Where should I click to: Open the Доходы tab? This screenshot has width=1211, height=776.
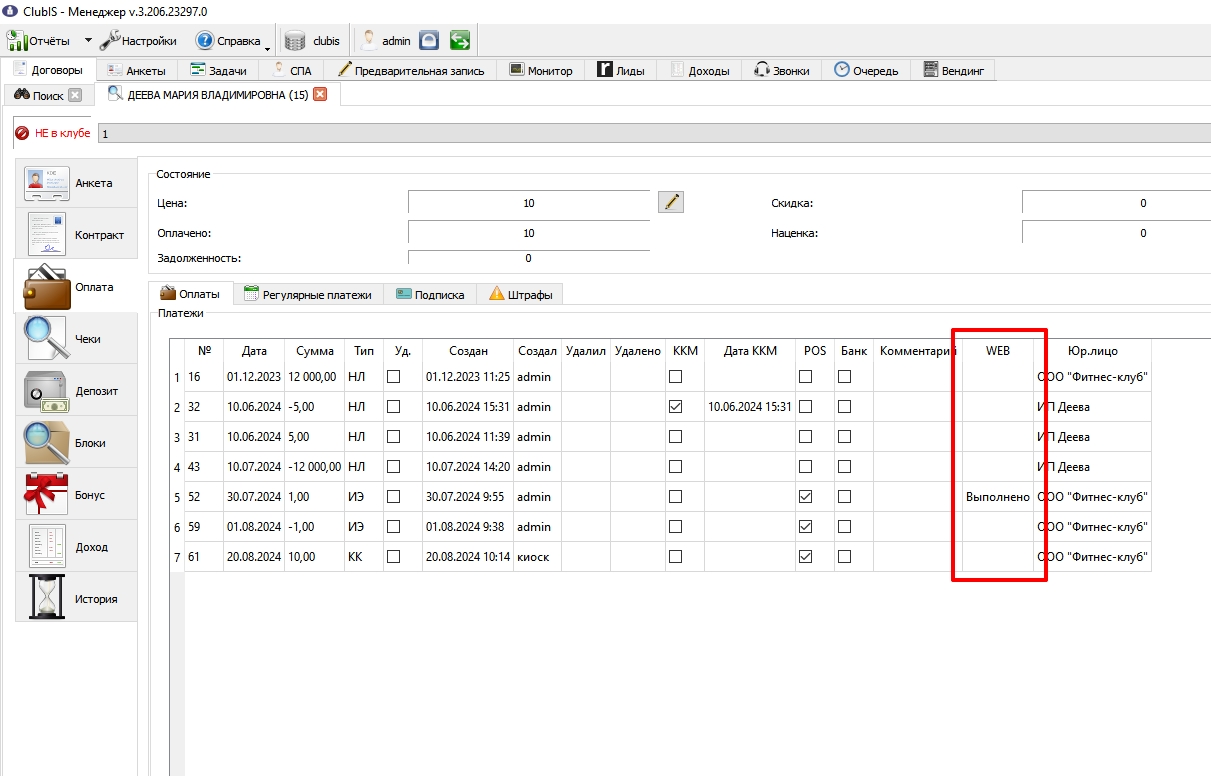coord(700,71)
